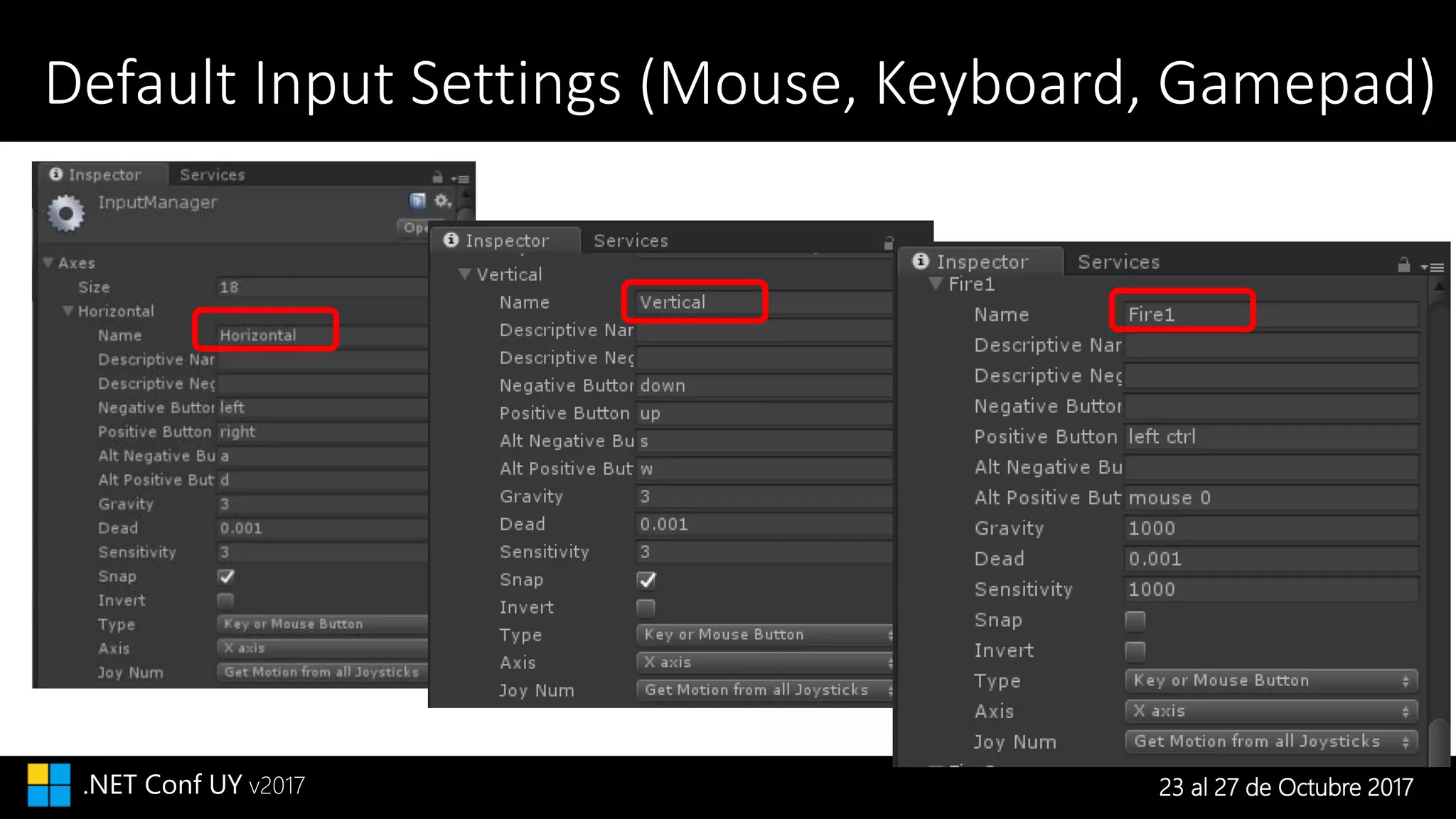Toggle lock icon in Vertical Inspector
The height and width of the screenshot is (819, 1456).
point(889,243)
